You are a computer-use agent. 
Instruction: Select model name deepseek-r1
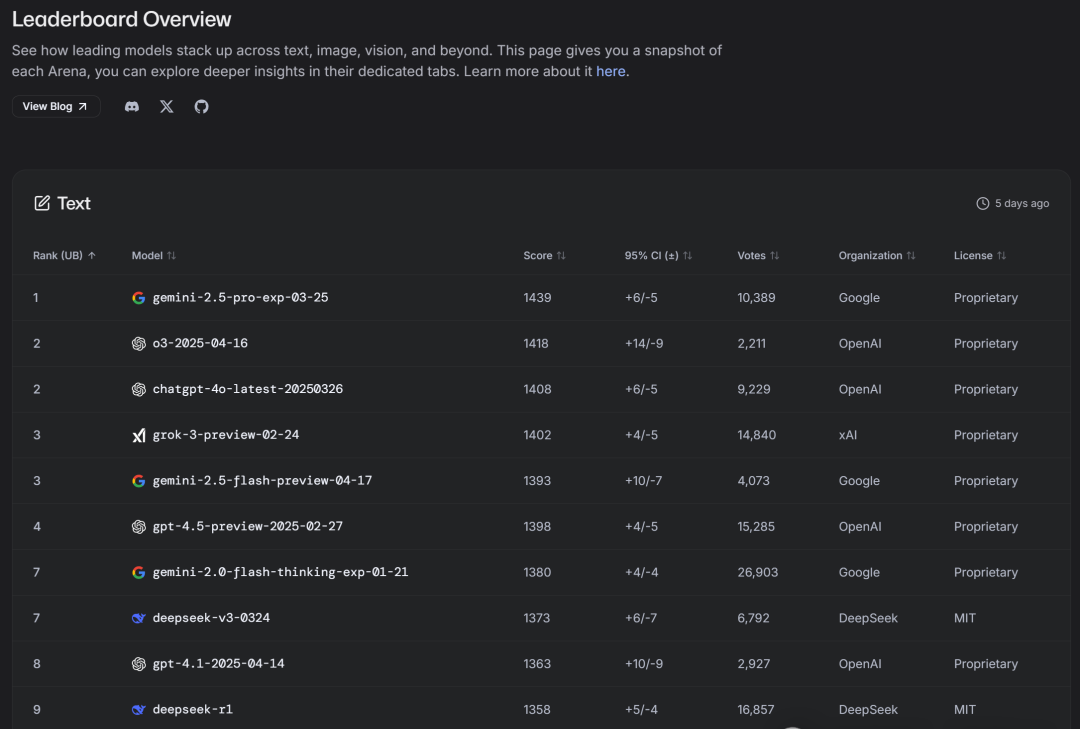pos(193,709)
